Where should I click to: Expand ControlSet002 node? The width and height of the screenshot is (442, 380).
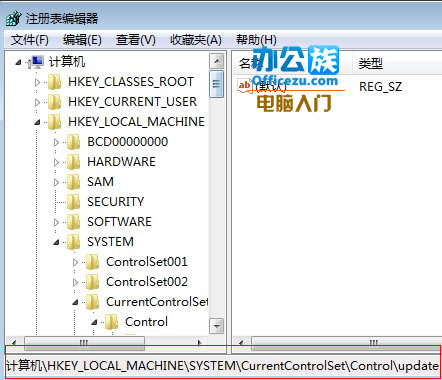point(75,282)
